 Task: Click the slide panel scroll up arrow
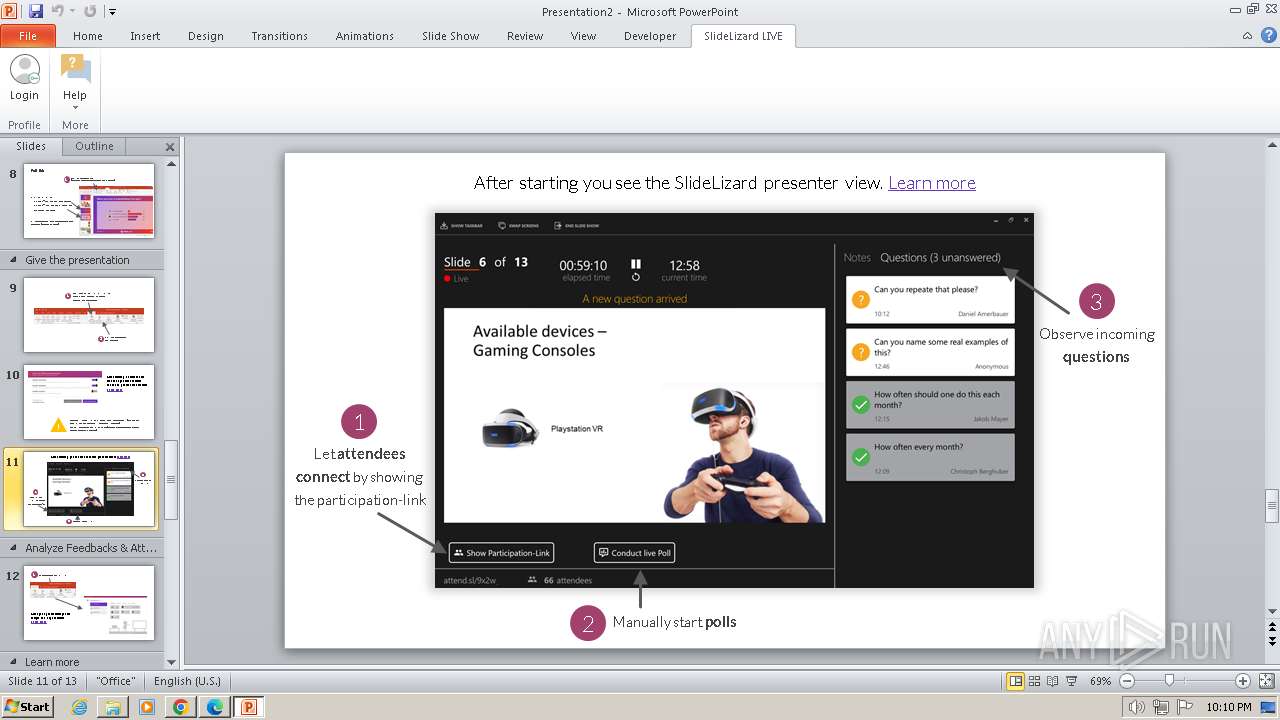point(171,163)
